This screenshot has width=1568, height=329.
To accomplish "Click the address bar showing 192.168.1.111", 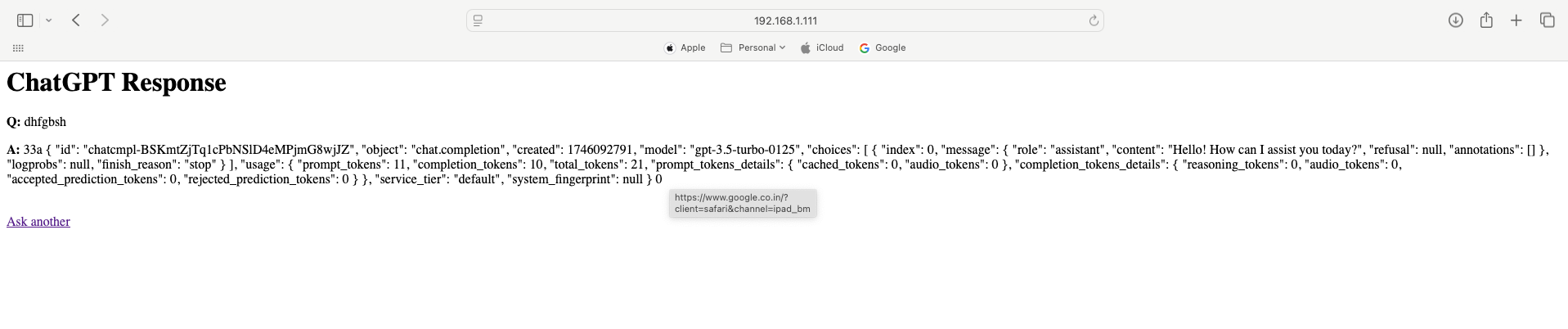I will 785,20.
